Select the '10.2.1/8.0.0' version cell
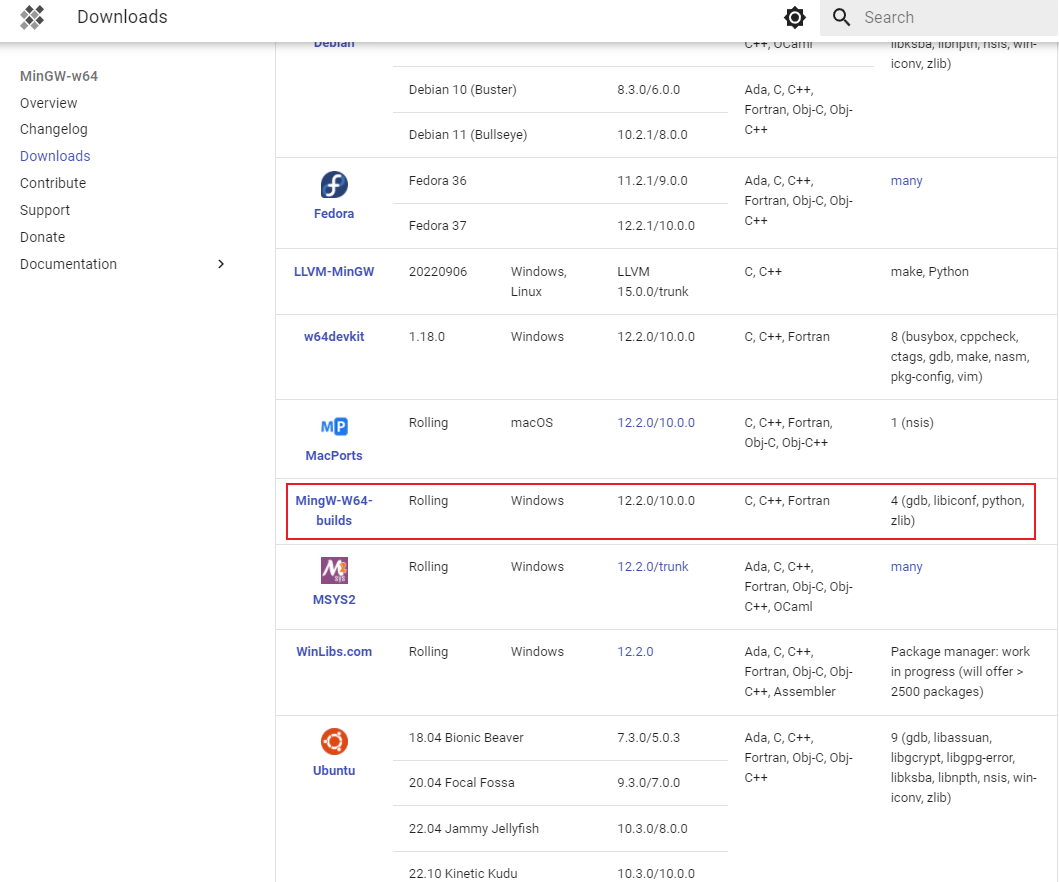Screen dimensions: 1059x882 [x=652, y=134]
